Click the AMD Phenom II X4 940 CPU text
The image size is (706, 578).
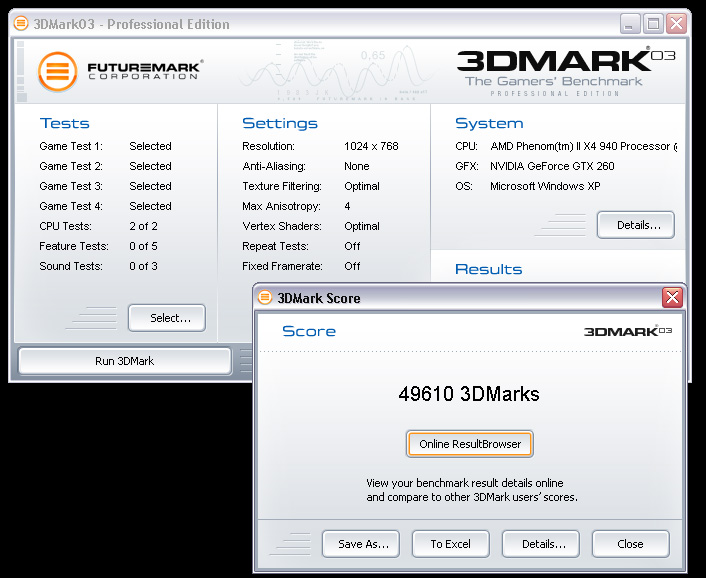click(584, 146)
